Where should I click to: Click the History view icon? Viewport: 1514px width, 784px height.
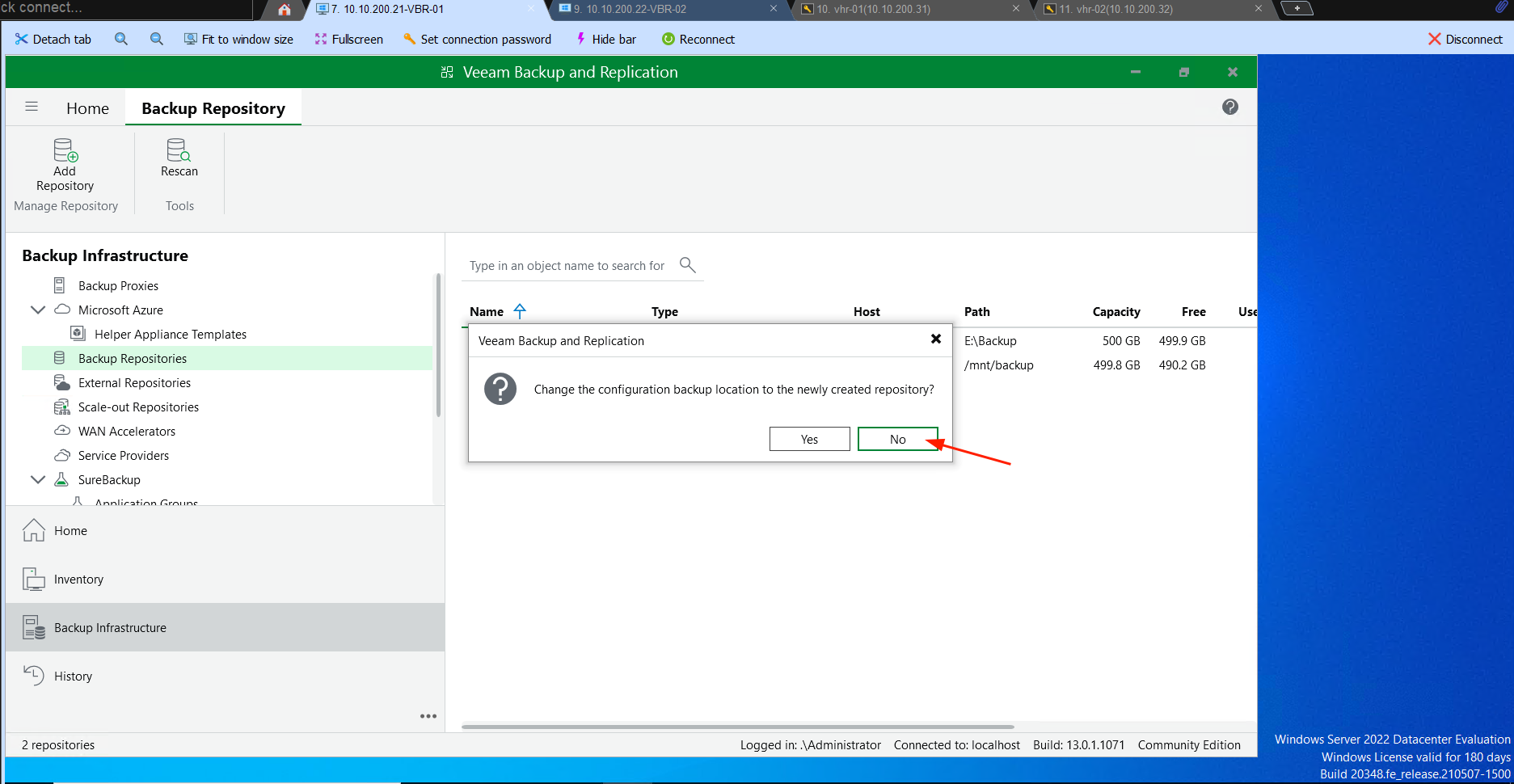click(33, 676)
